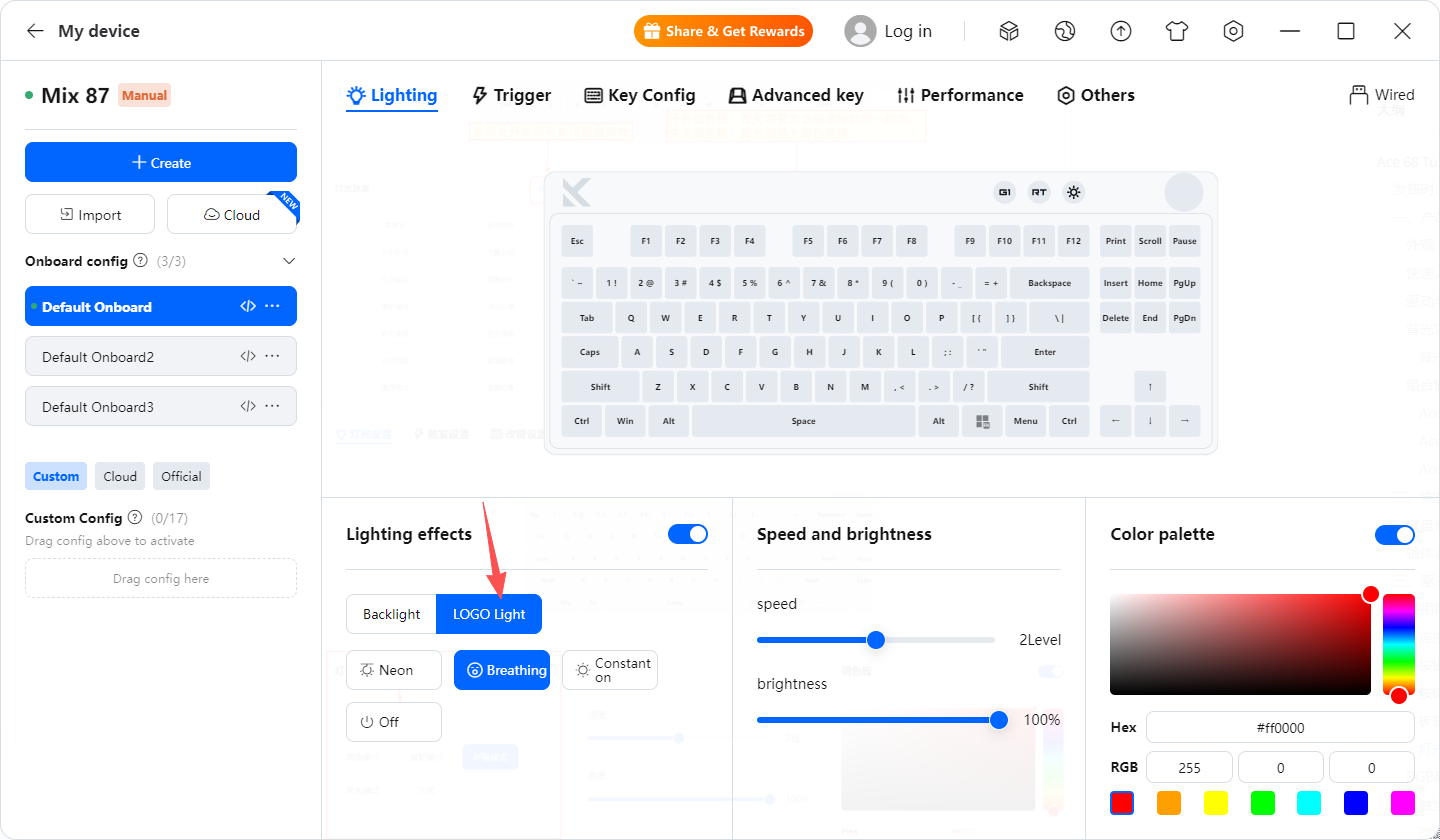Viewport: 1440px width, 840px height.
Task: Click the brightness slider handle
Action: click(x=998, y=720)
